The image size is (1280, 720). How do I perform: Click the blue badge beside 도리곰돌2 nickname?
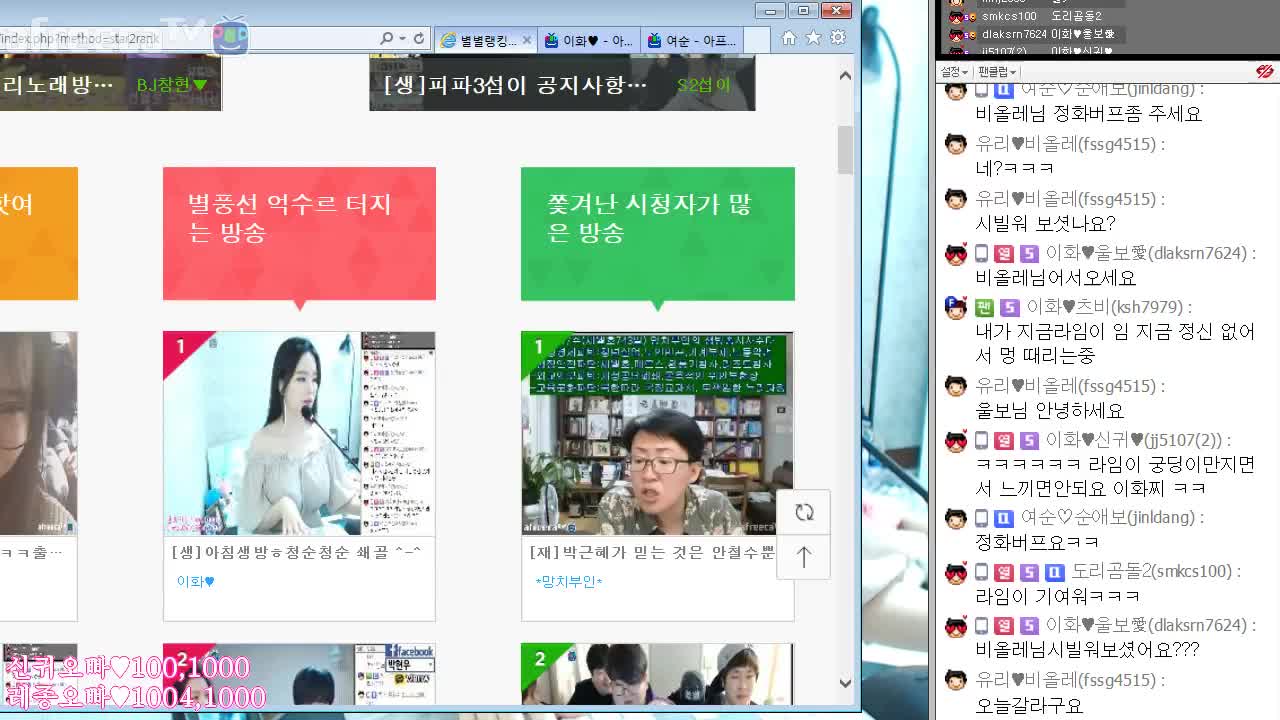coord(1055,572)
